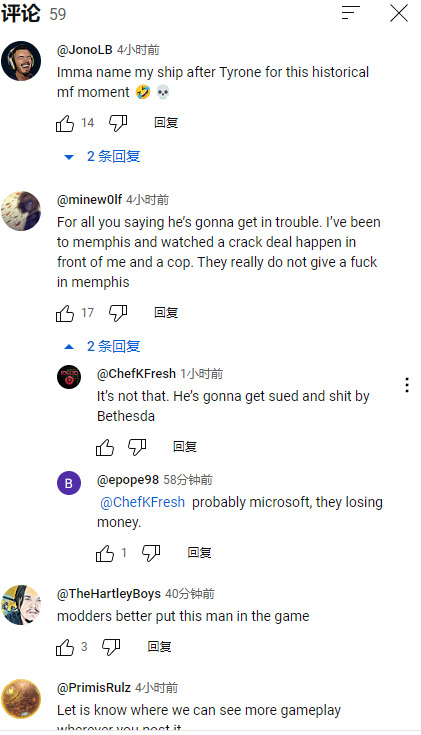Open @TheHartleyBoys' avatar thumbnail
Image resolution: width=421 pixels, height=735 pixels.
pyautogui.click(x=21, y=605)
